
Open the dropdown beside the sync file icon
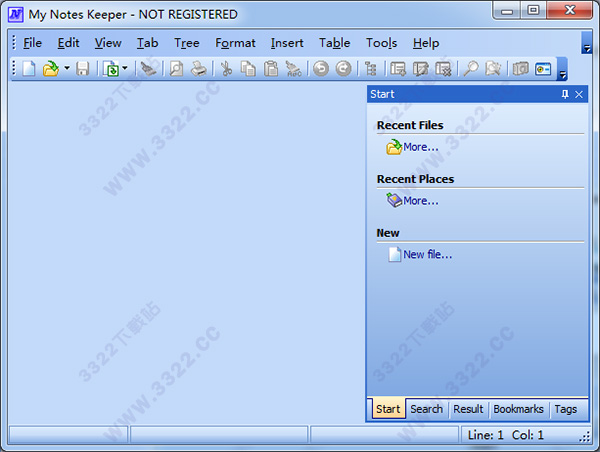125,69
